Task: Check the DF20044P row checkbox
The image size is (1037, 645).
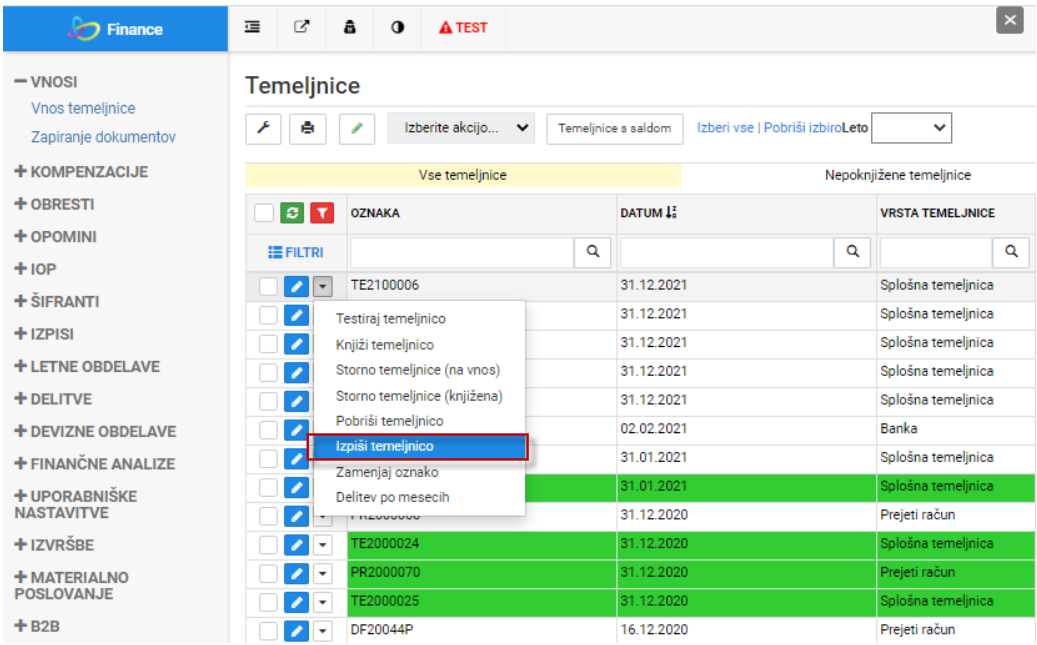Action: click(x=268, y=630)
